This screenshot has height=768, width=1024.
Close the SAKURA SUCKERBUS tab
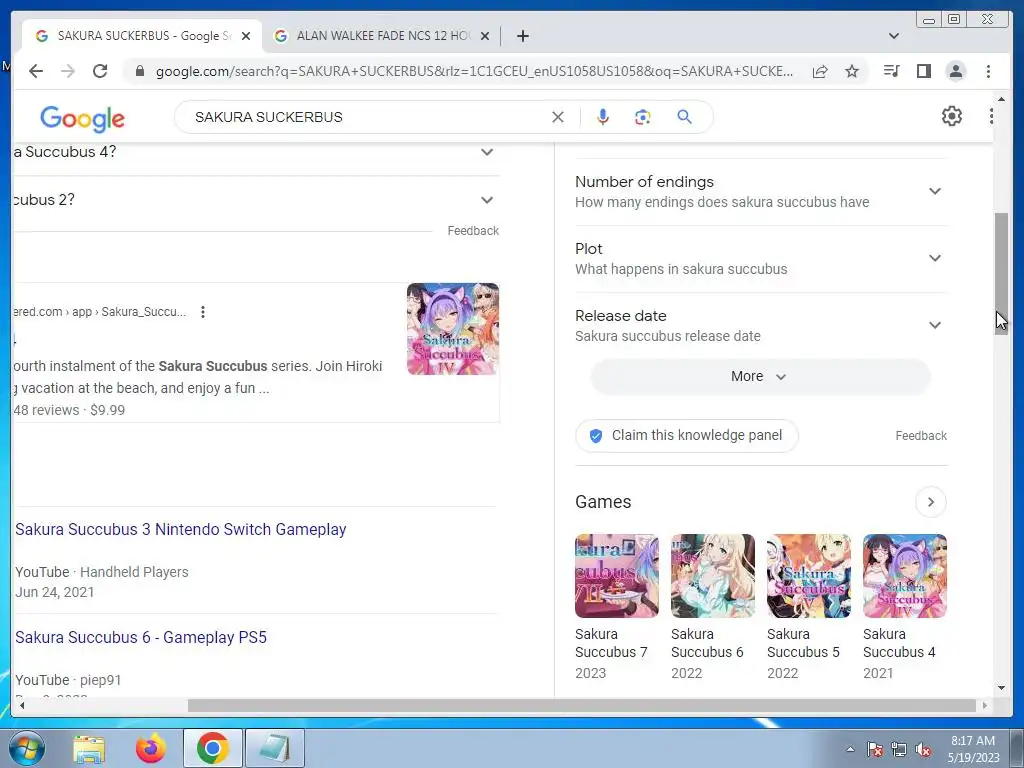pos(246,36)
